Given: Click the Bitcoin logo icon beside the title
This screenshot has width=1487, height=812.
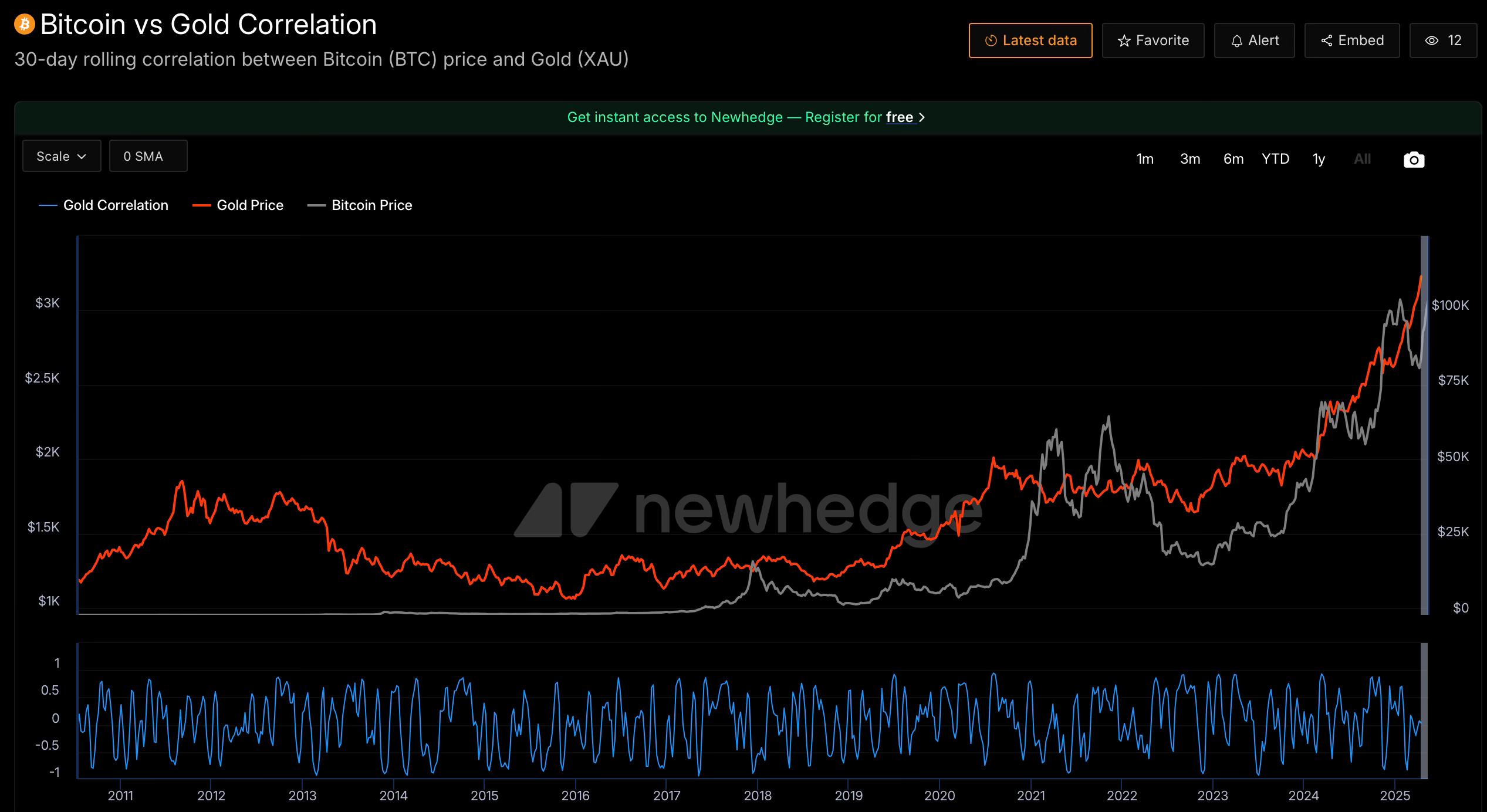Looking at the screenshot, I should point(25,25).
